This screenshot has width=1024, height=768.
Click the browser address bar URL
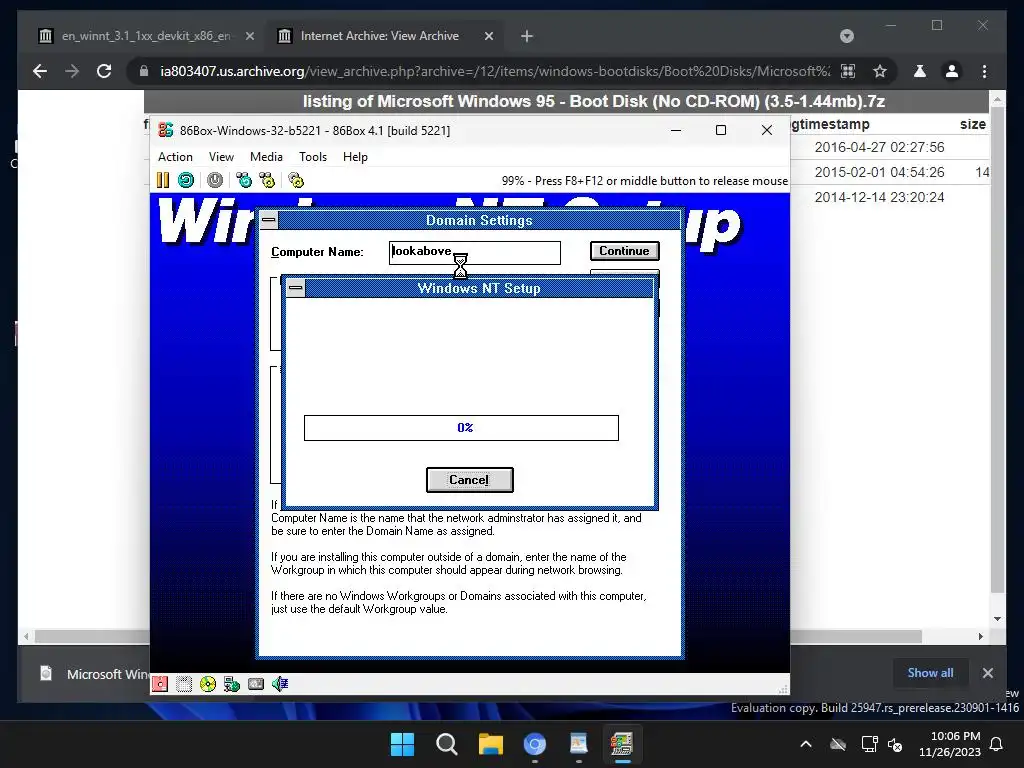(x=495, y=71)
